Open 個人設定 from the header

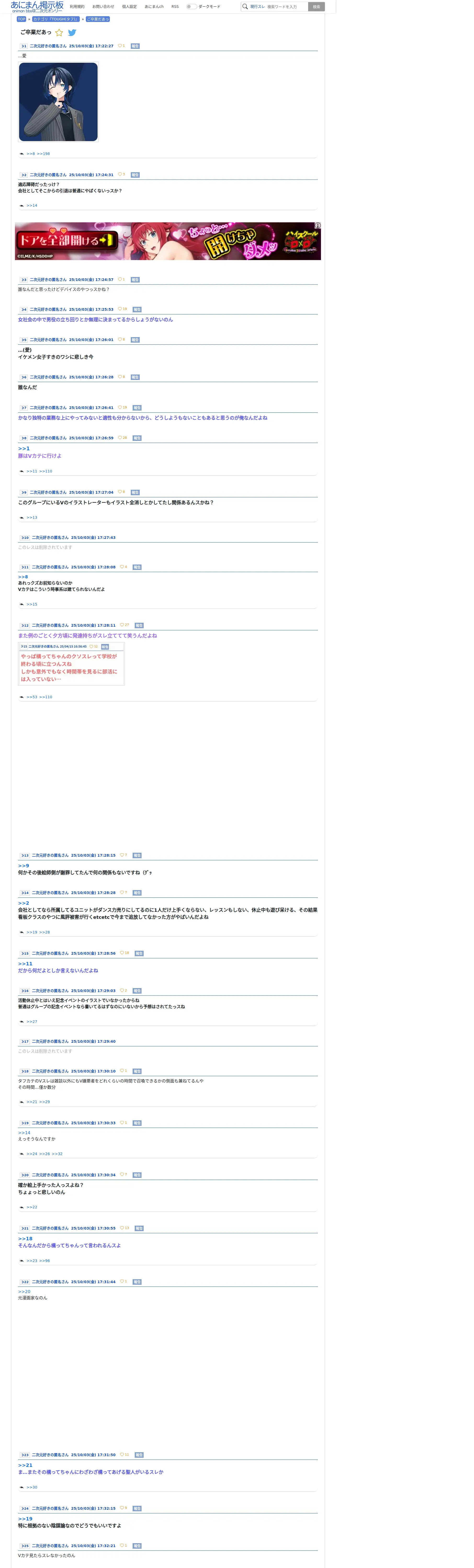tap(129, 7)
